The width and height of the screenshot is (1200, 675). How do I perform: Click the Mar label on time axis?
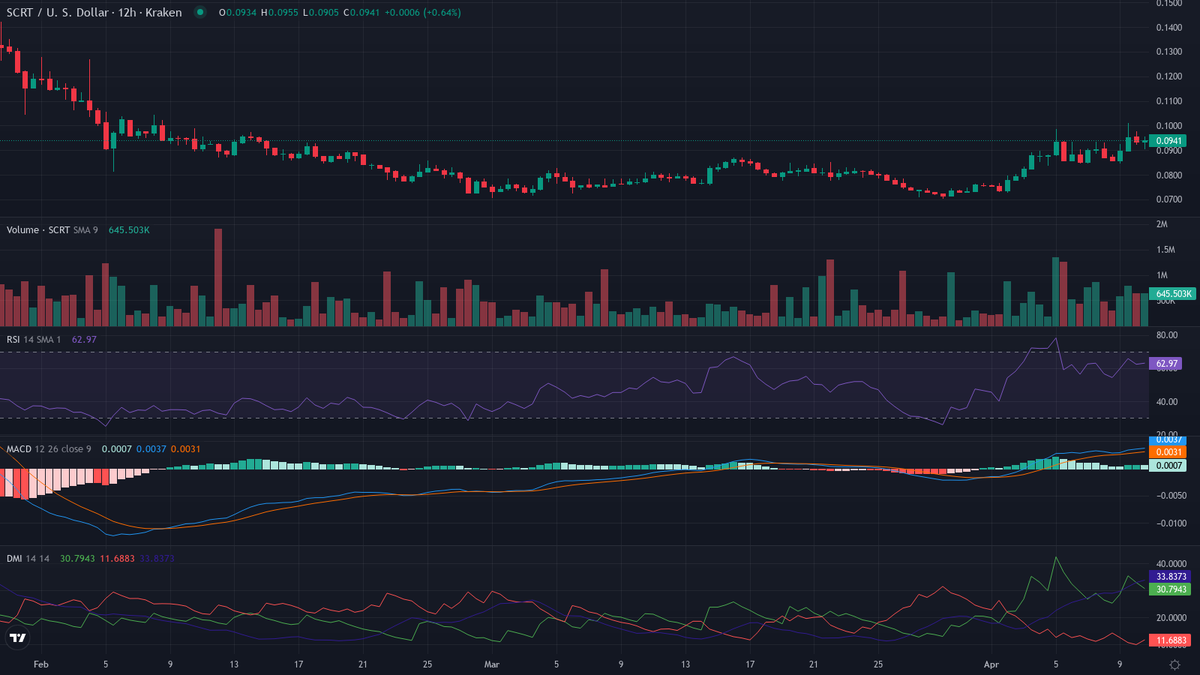tap(491, 663)
